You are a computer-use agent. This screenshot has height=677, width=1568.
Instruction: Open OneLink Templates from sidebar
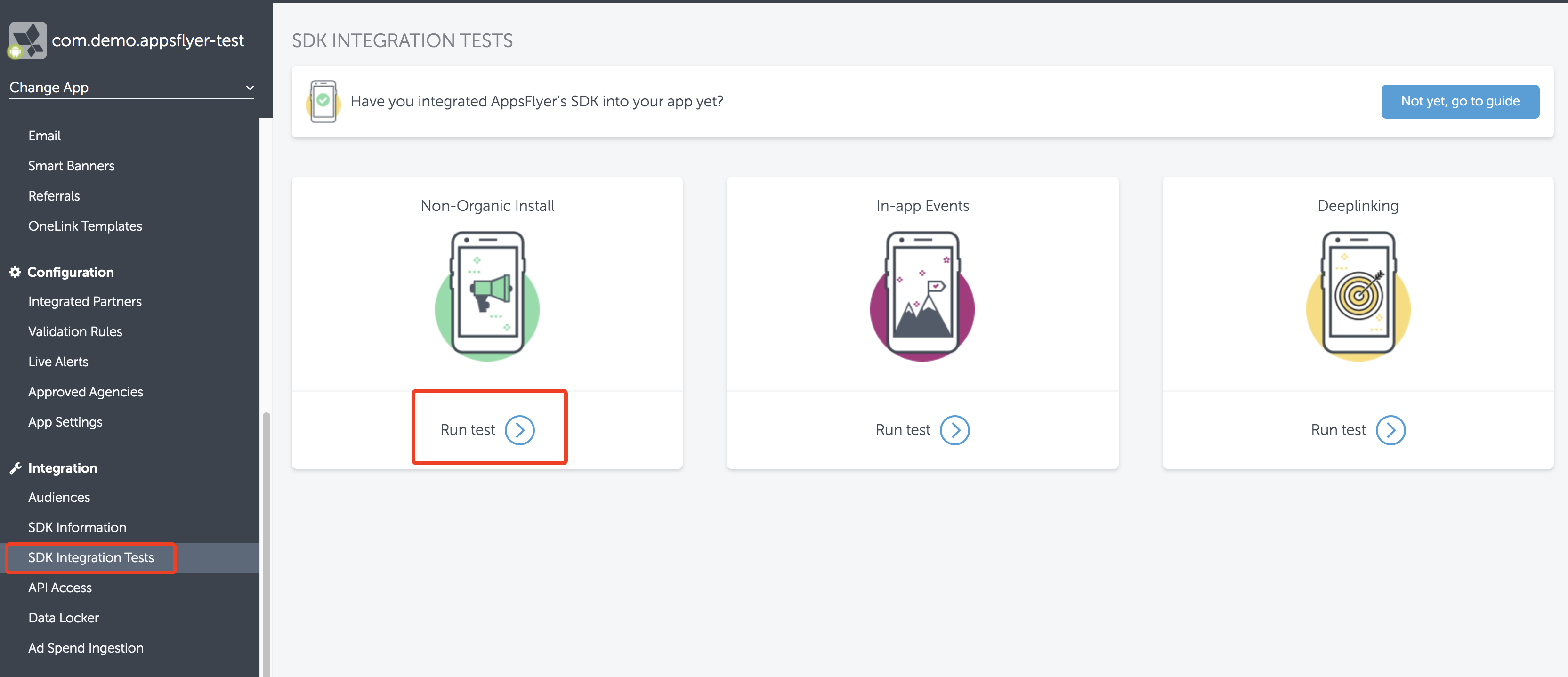pyautogui.click(x=85, y=226)
